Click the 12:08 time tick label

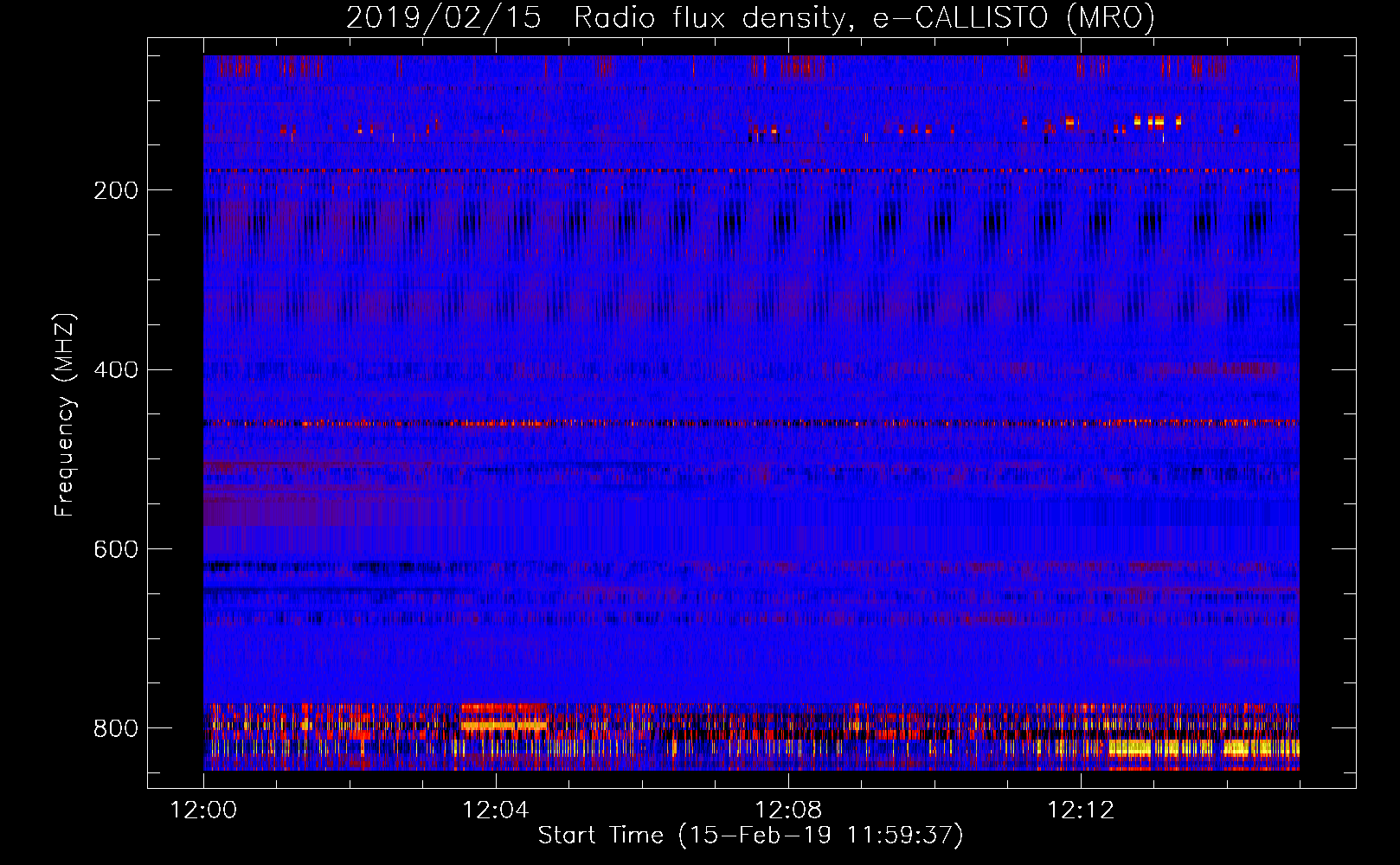point(788,811)
